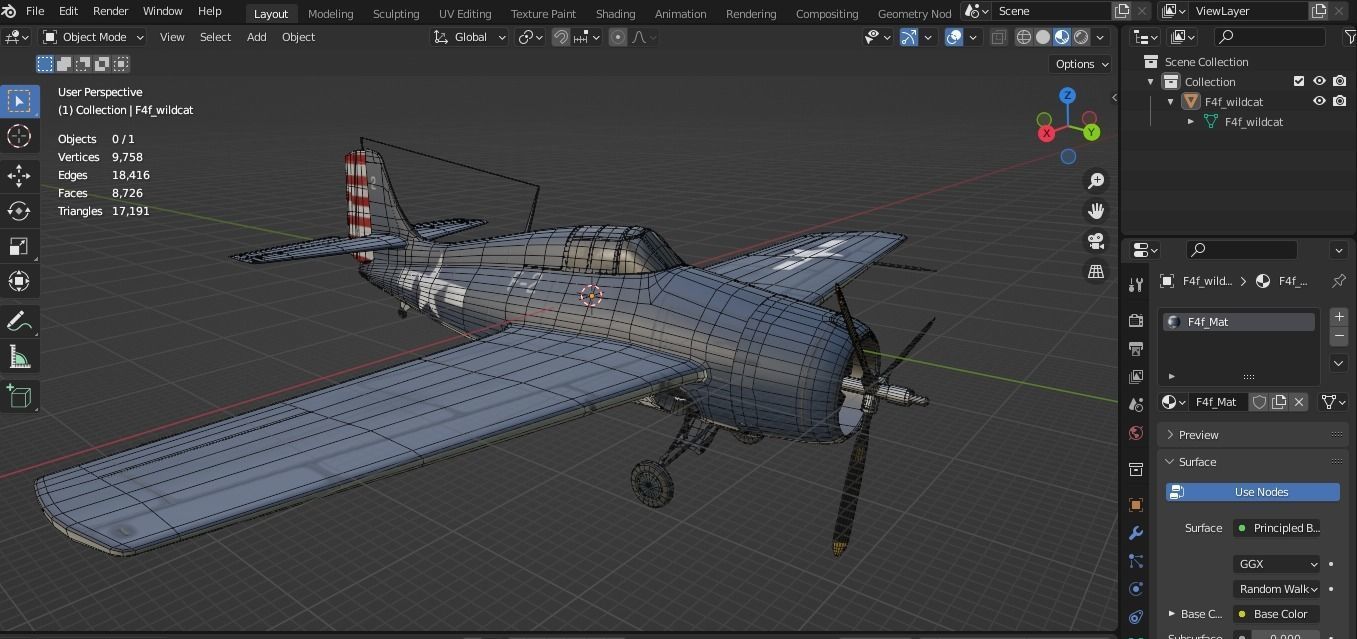The height and width of the screenshot is (639, 1357).
Task: Disable camera render visibility for Collection
Action: point(1339,81)
